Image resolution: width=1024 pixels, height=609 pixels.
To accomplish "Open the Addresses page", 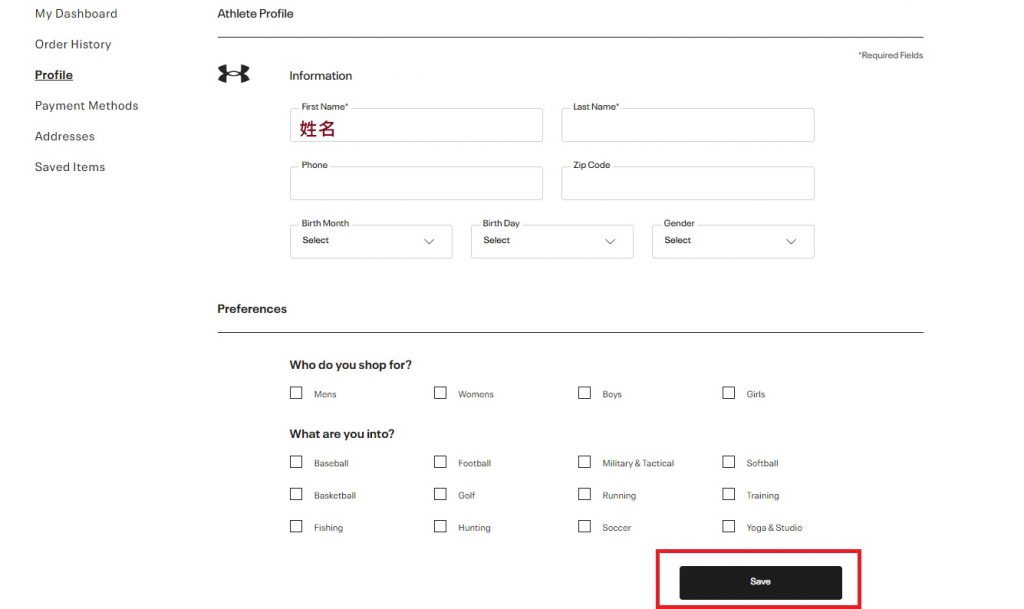I will [x=65, y=136].
